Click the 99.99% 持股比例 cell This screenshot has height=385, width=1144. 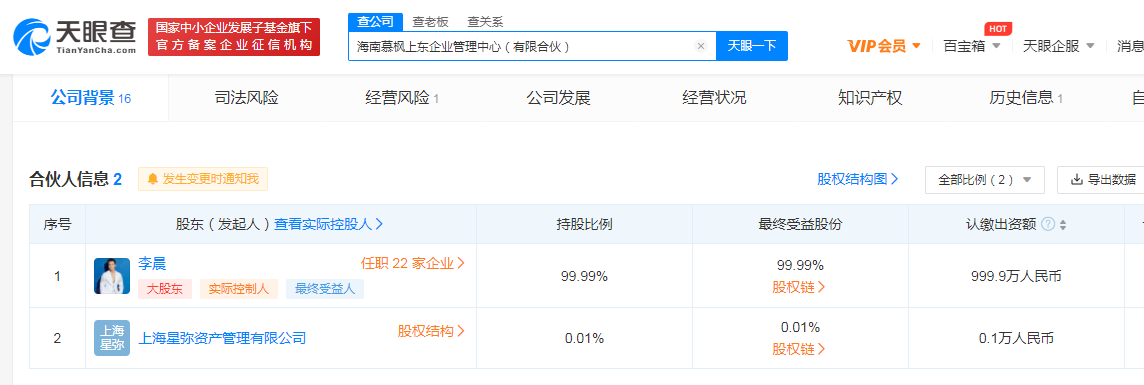pyautogui.click(x=584, y=276)
